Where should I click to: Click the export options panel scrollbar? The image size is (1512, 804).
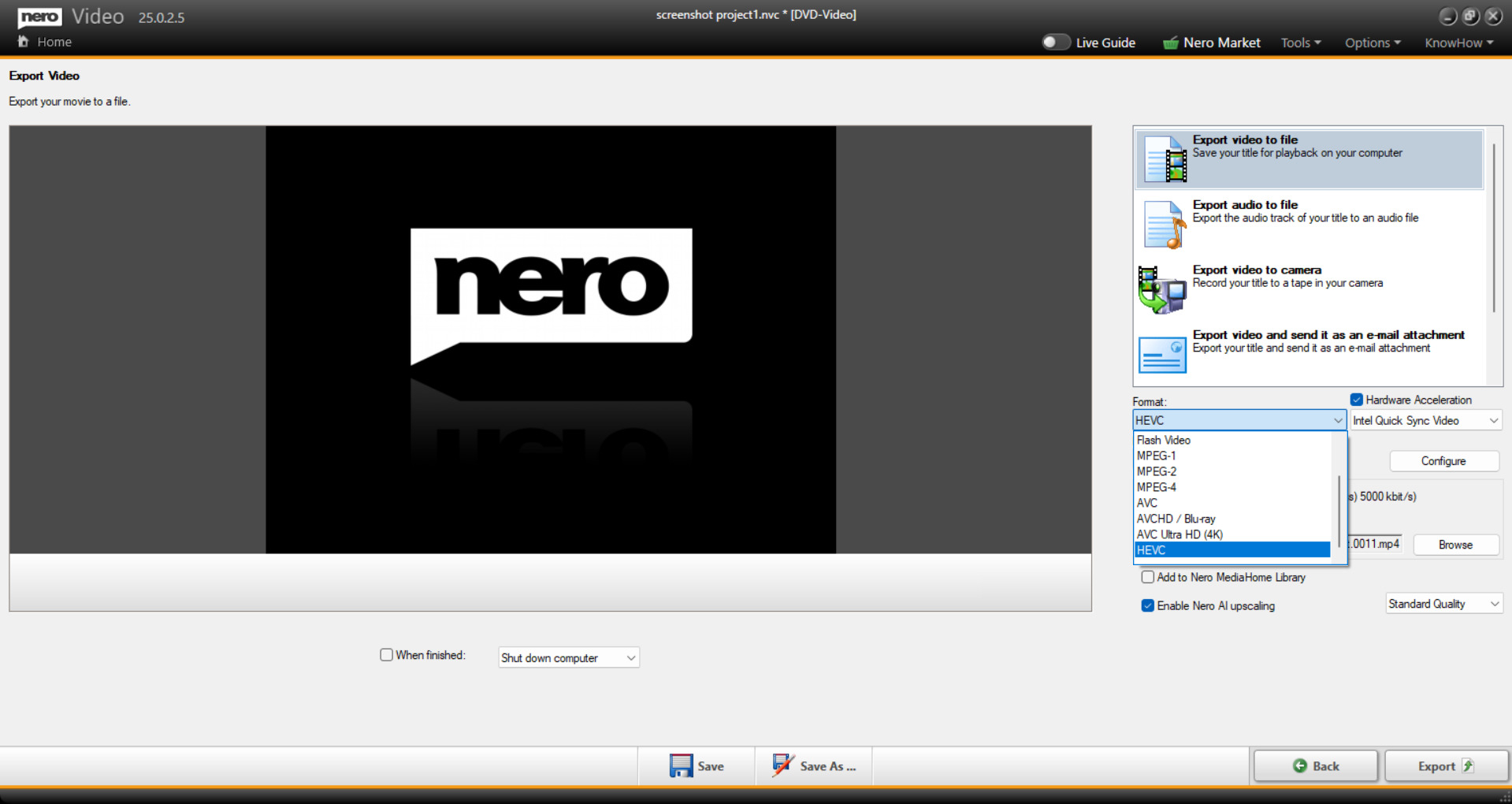(1493, 229)
